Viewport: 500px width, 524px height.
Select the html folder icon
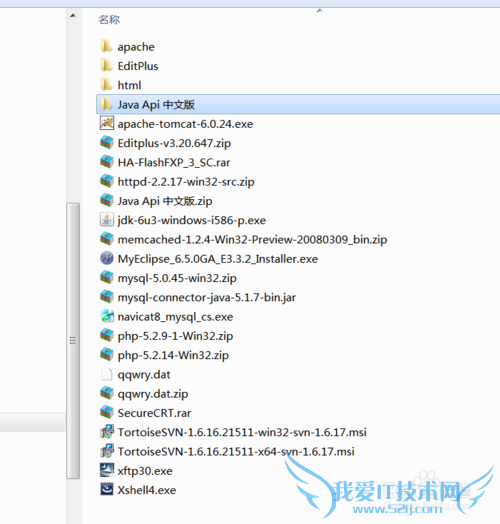tap(106, 85)
